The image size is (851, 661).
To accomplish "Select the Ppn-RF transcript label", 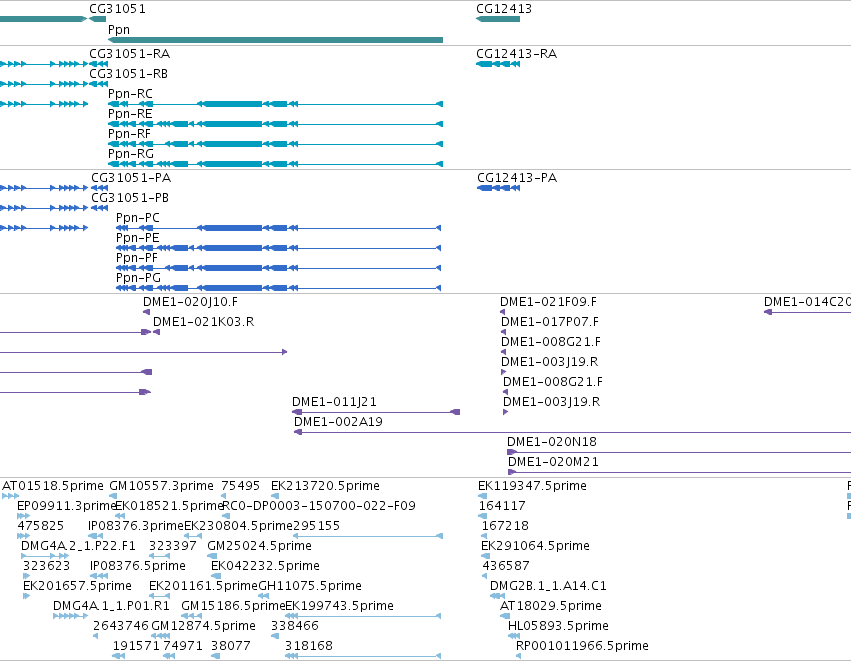I will (x=129, y=134).
